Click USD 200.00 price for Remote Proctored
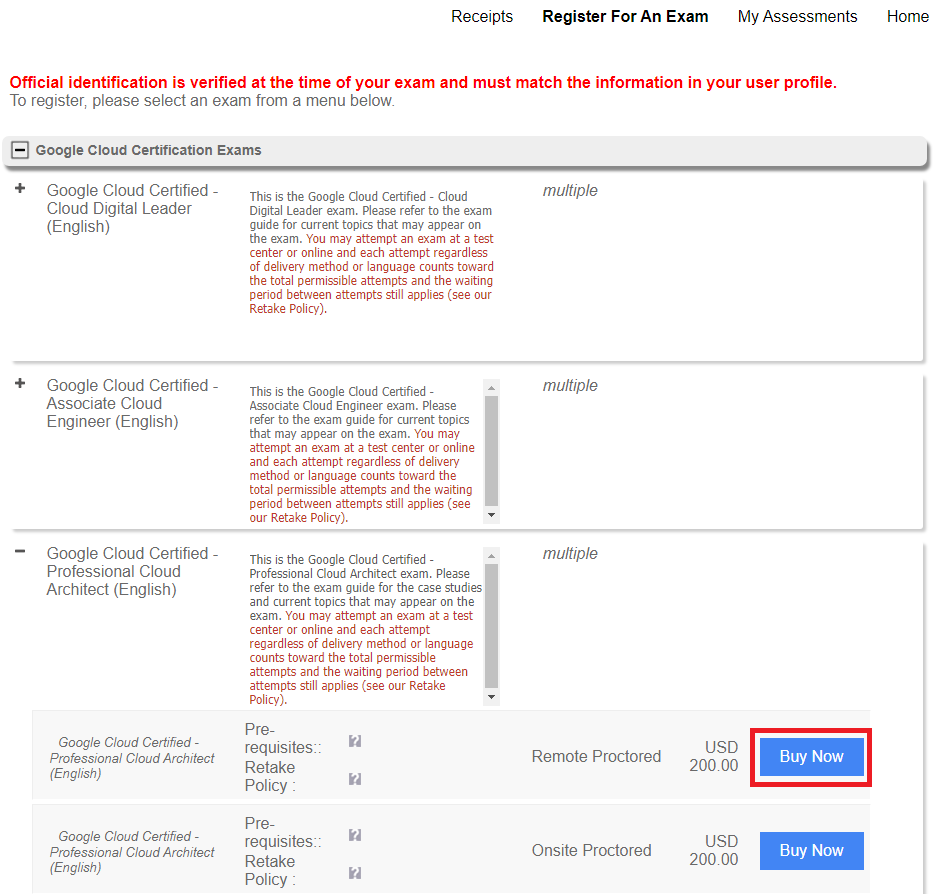 point(713,756)
